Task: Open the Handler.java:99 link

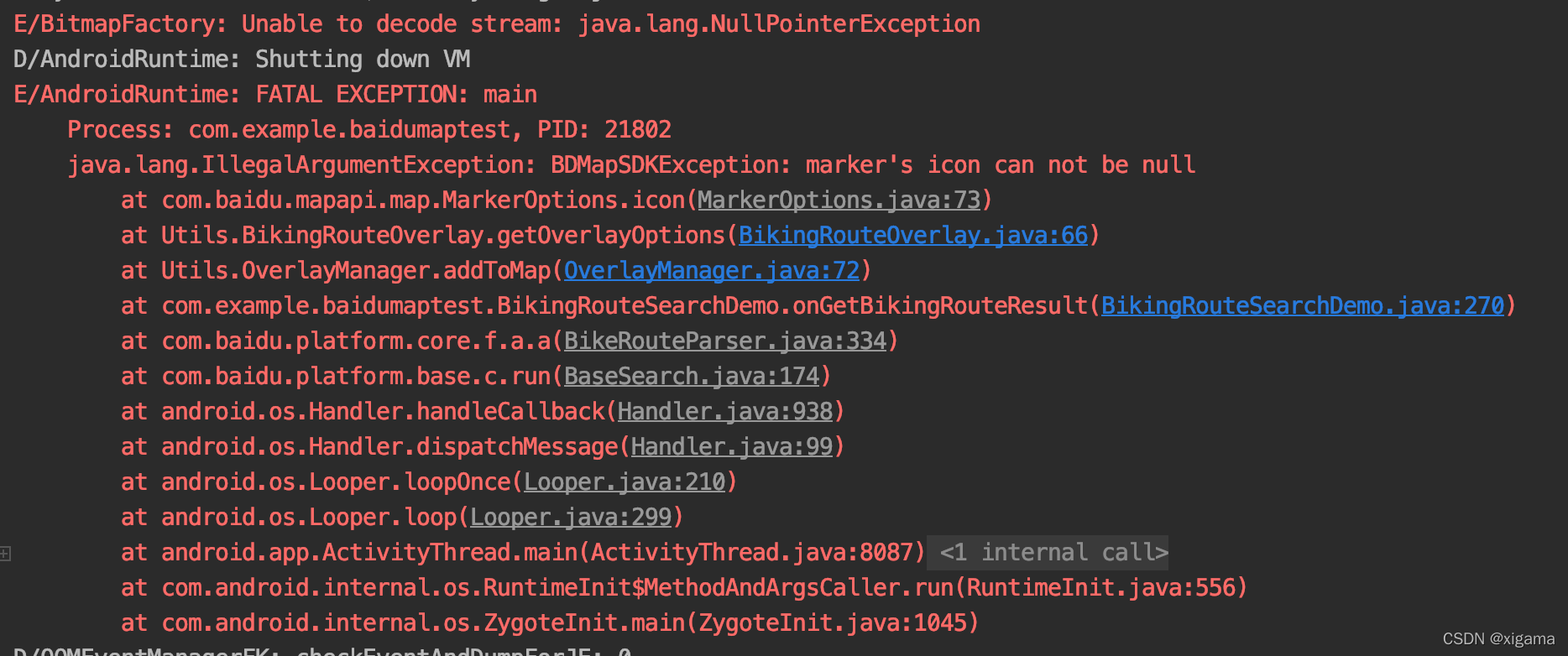Action: pos(732,446)
